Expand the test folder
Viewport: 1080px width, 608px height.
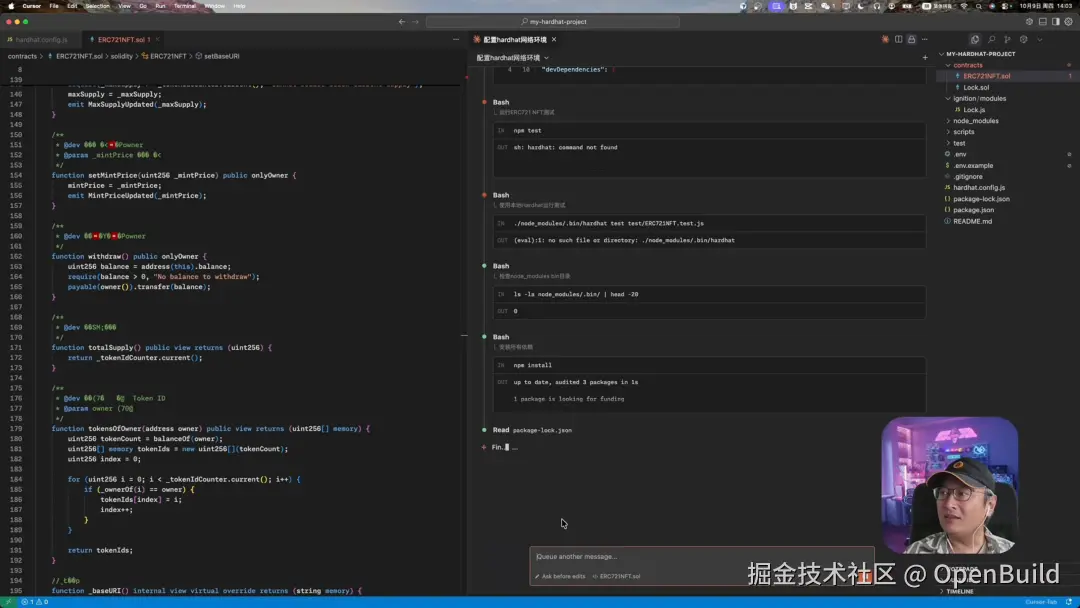[x=958, y=143]
